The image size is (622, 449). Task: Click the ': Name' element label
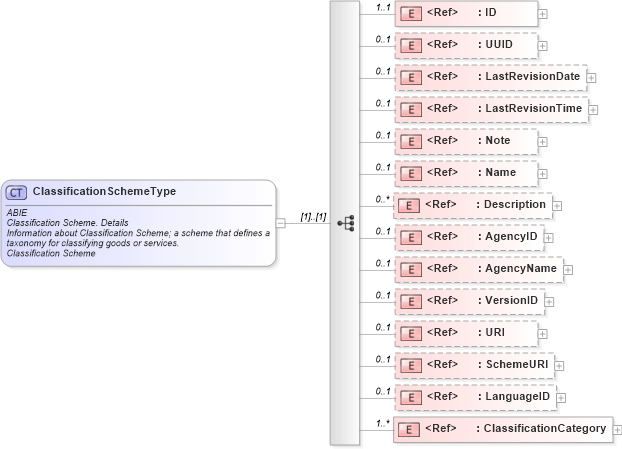[497, 173]
